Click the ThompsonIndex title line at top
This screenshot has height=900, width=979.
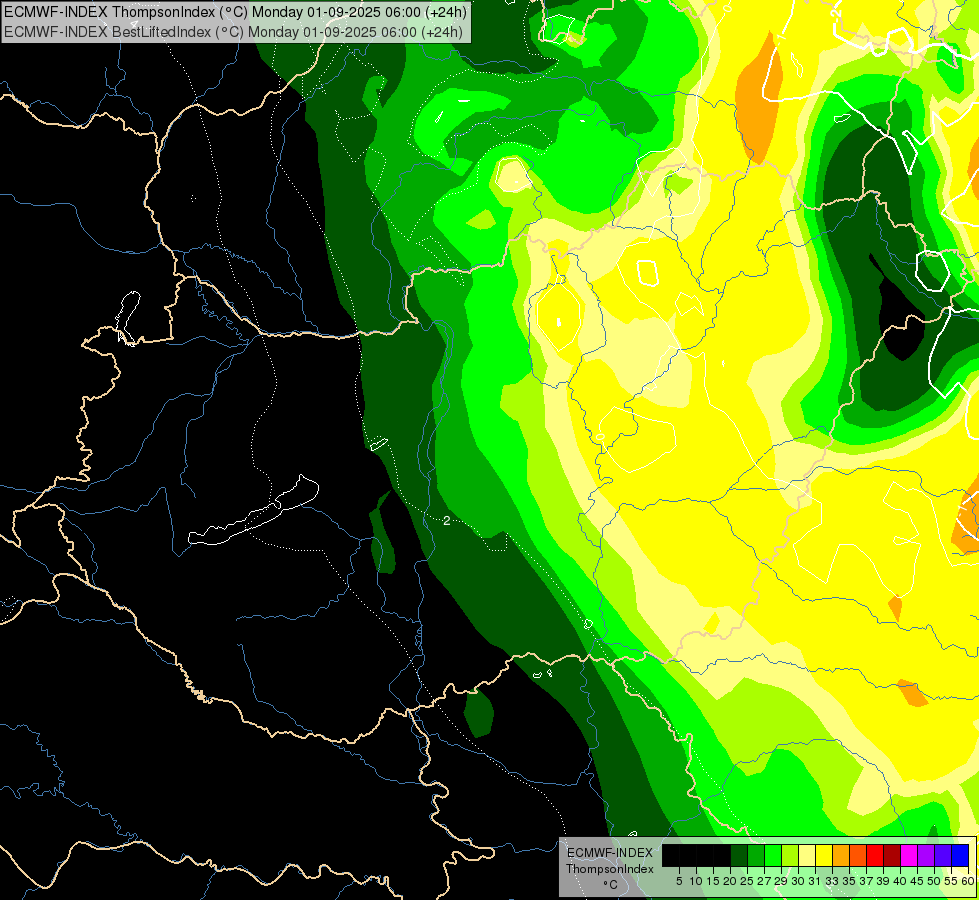click(x=235, y=12)
